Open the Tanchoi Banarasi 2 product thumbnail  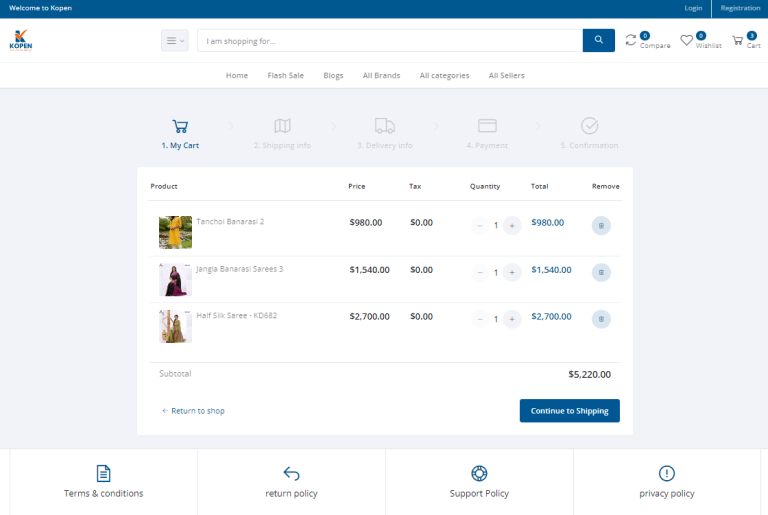175,232
